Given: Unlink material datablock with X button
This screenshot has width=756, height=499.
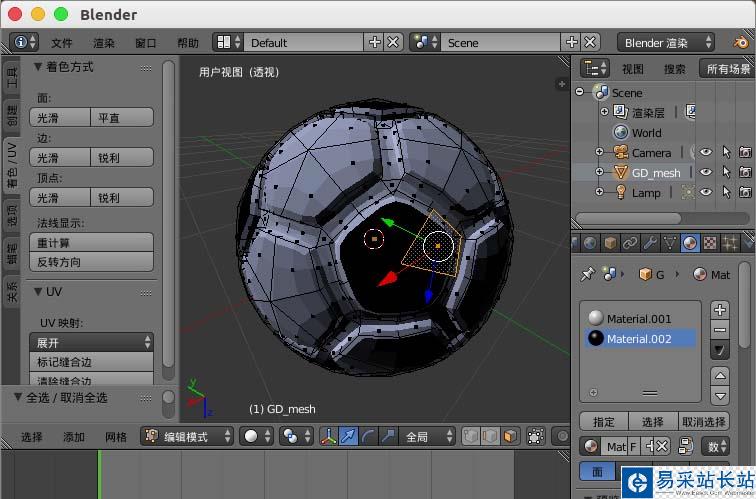Looking at the screenshot, I should (x=662, y=446).
